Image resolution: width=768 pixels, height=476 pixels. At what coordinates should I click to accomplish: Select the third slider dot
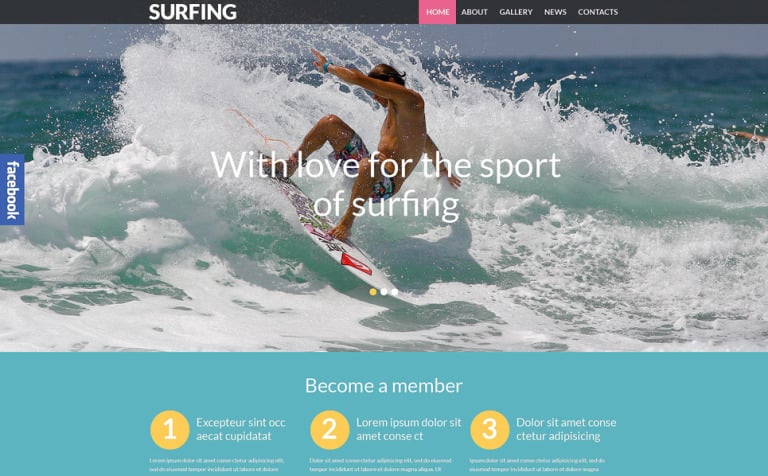pos(394,292)
